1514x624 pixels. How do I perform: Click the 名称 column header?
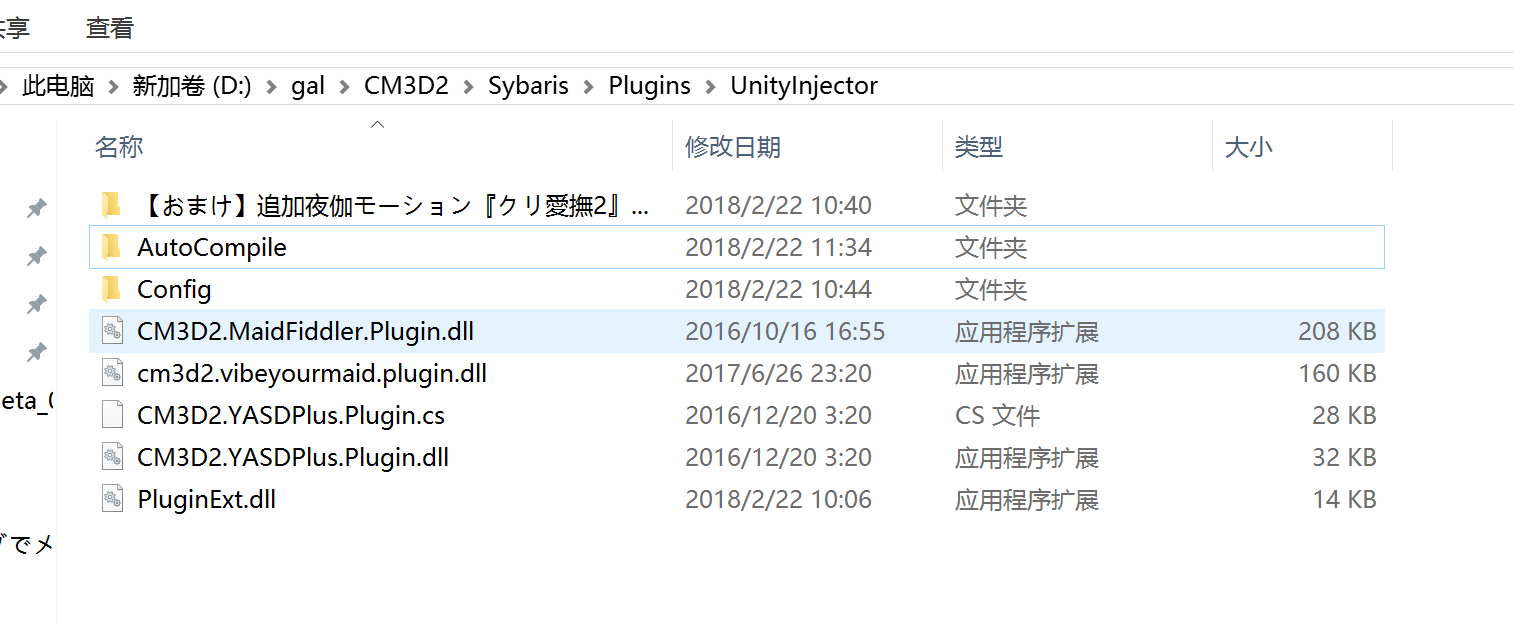[119, 147]
